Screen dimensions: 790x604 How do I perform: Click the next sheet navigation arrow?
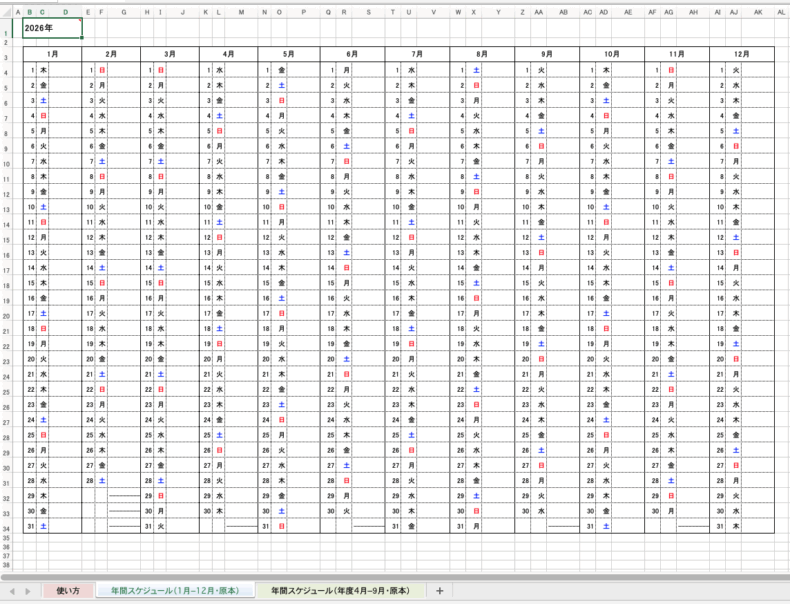tap(28, 591)
